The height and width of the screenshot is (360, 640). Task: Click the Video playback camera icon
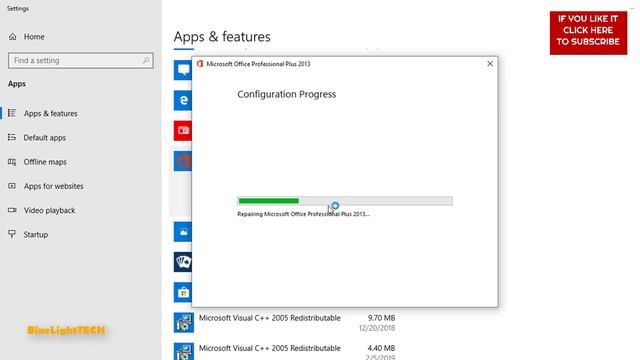click(12, 210)
